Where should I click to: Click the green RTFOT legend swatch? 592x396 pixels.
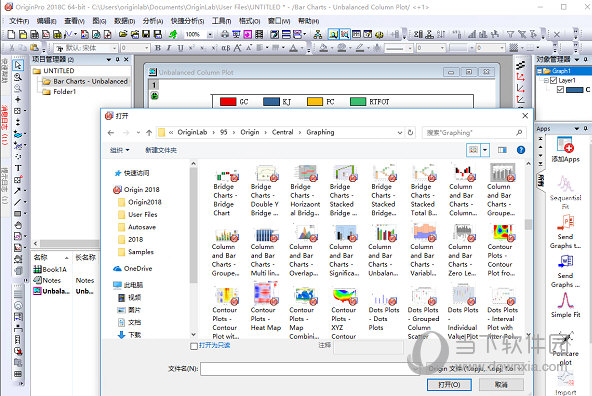point(358,102)
